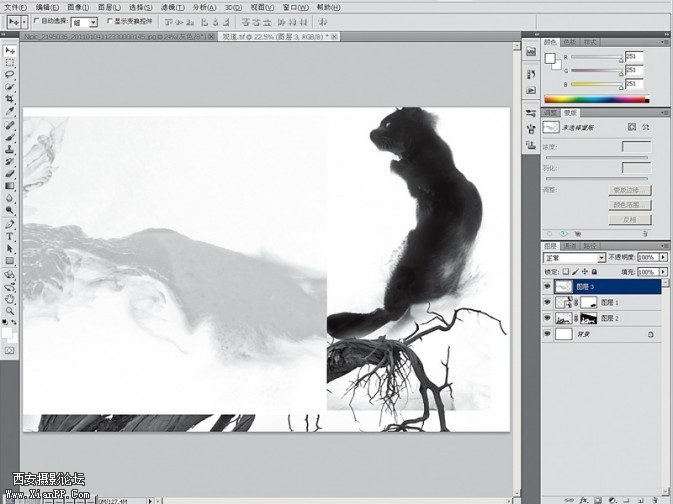673x504 pixels.
Task: Open the 文件(F) menu
Action: pos(15,7)
